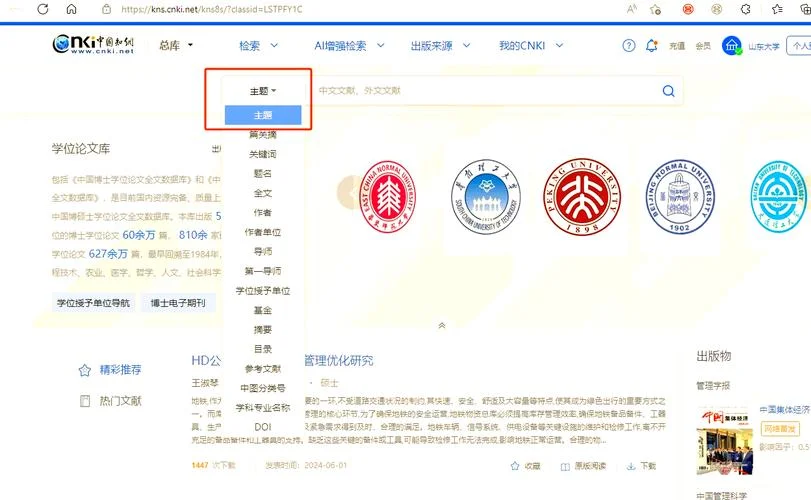Click 中国集体经济 journal cover thumbnail
The width and height of the screenshot is (811, 500).
(724, 441)
